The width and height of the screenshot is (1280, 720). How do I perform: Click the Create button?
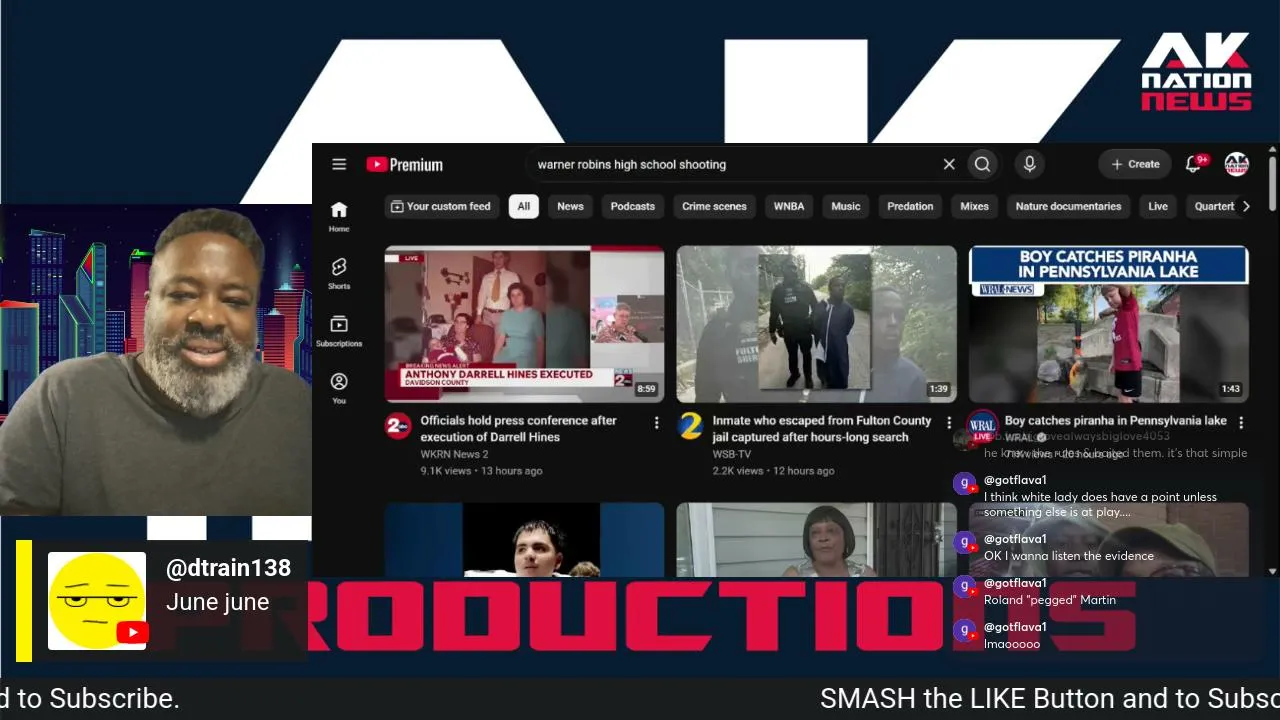1135,164
